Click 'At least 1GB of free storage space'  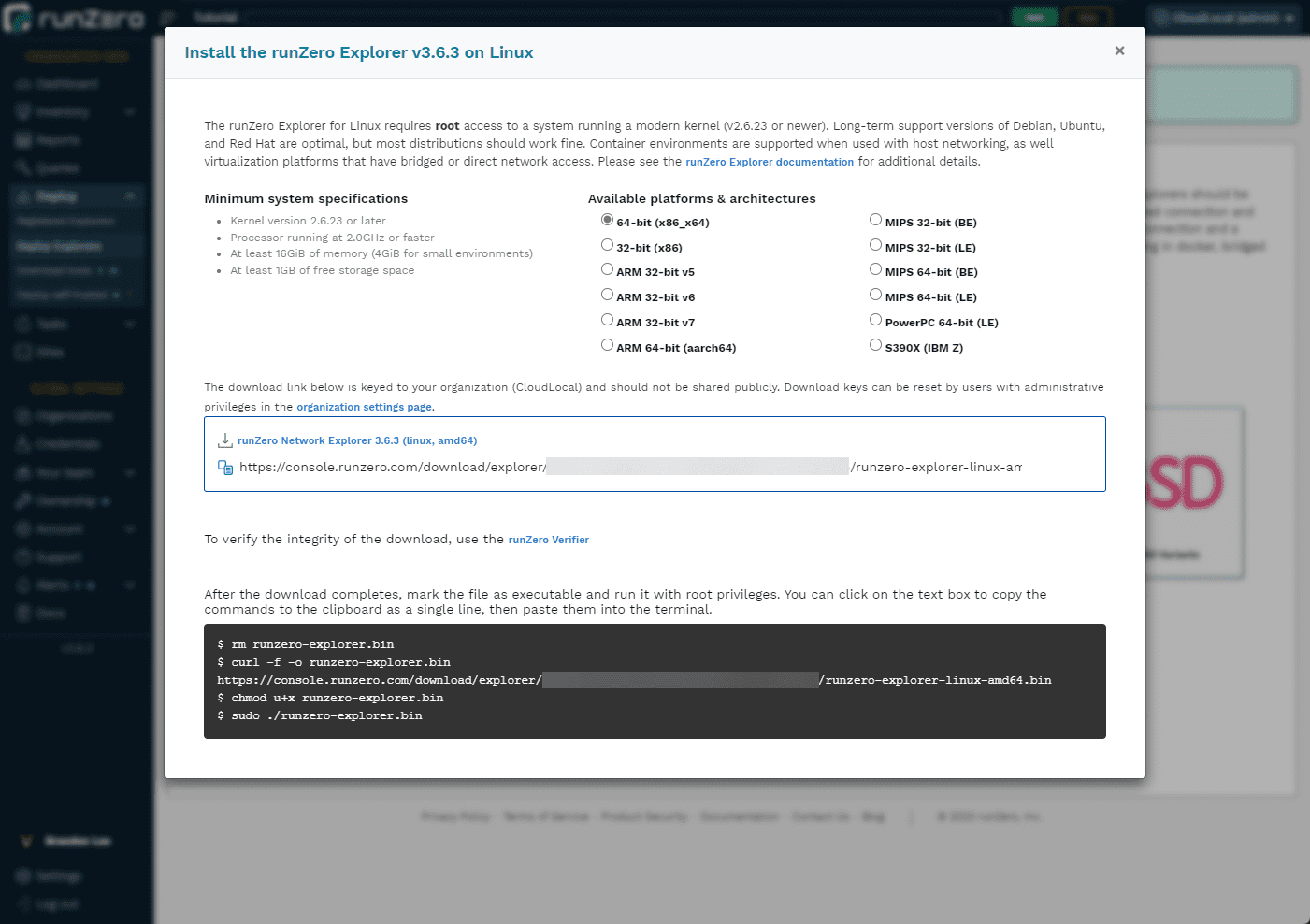[322, 270]
